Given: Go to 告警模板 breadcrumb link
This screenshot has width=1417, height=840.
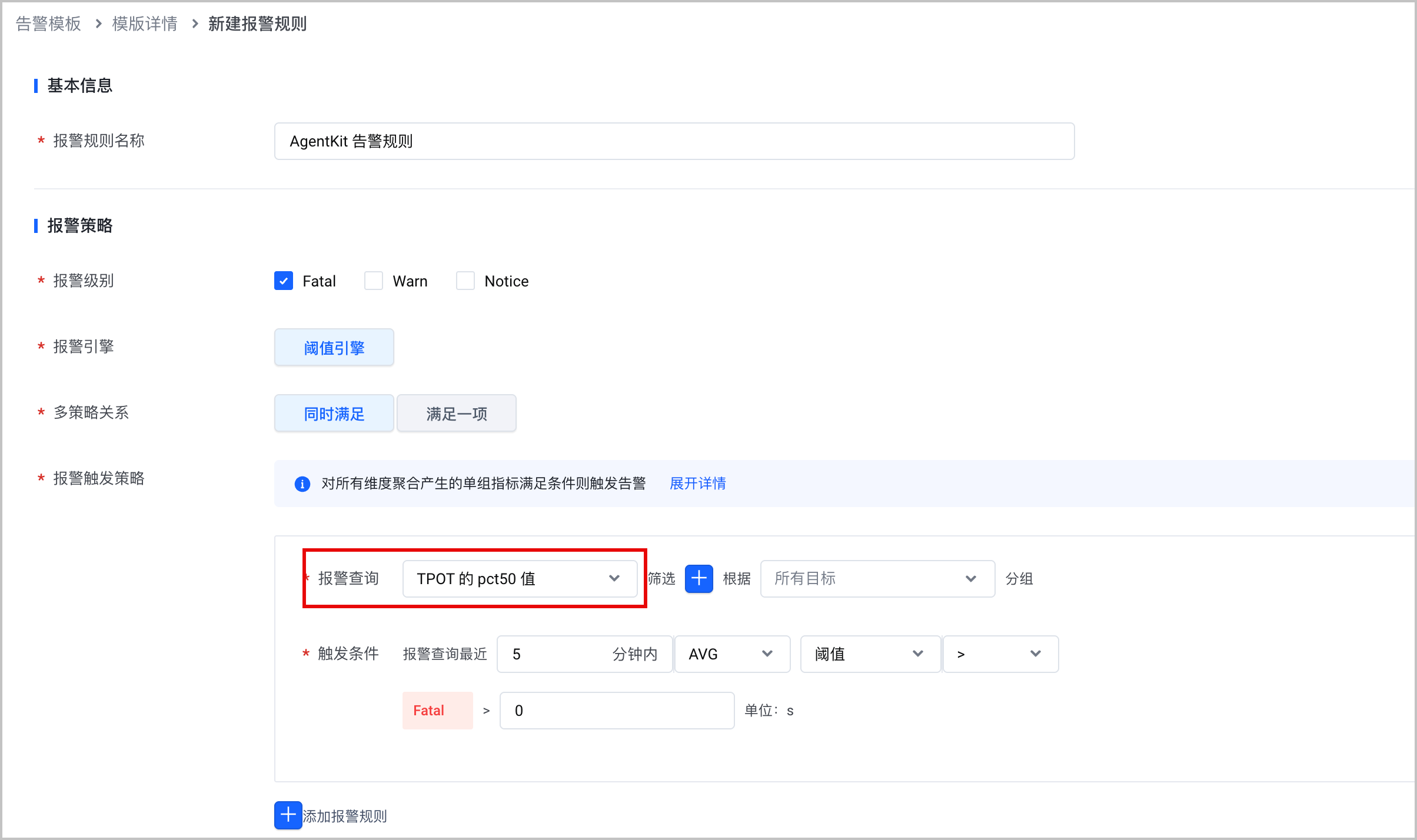Looking at the screenshot, I should pyautogui.click(x=48, y=24).
